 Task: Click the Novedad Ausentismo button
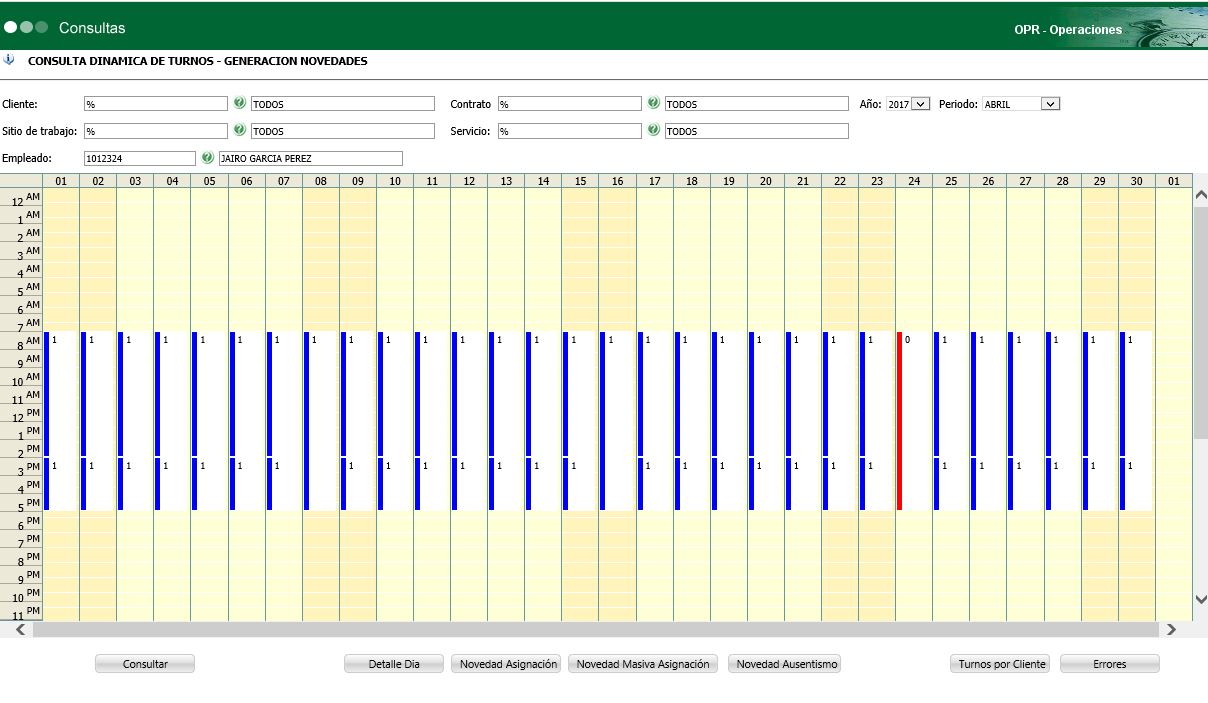(784, 664)
